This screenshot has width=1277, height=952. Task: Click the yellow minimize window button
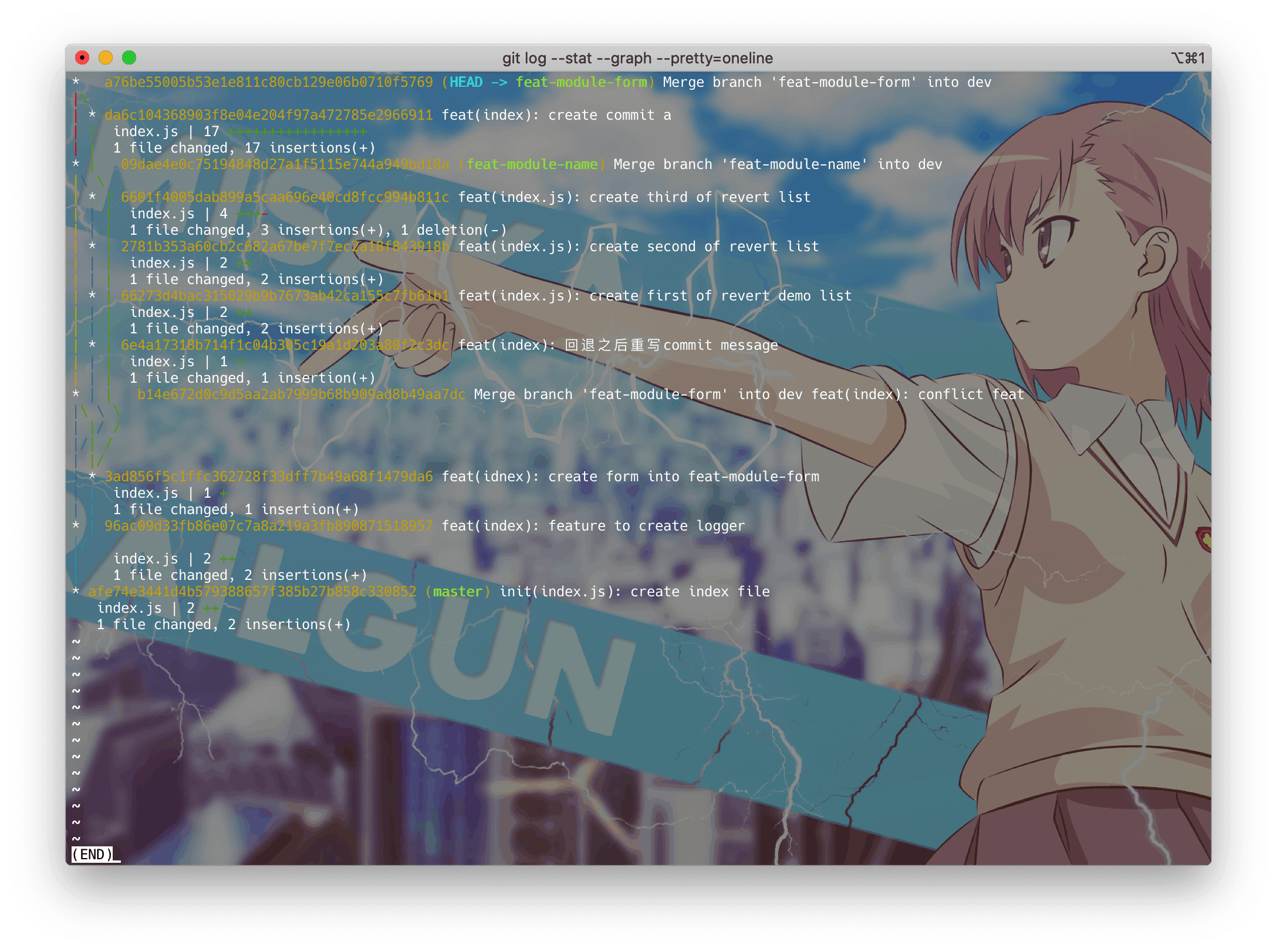coord(106,58)
